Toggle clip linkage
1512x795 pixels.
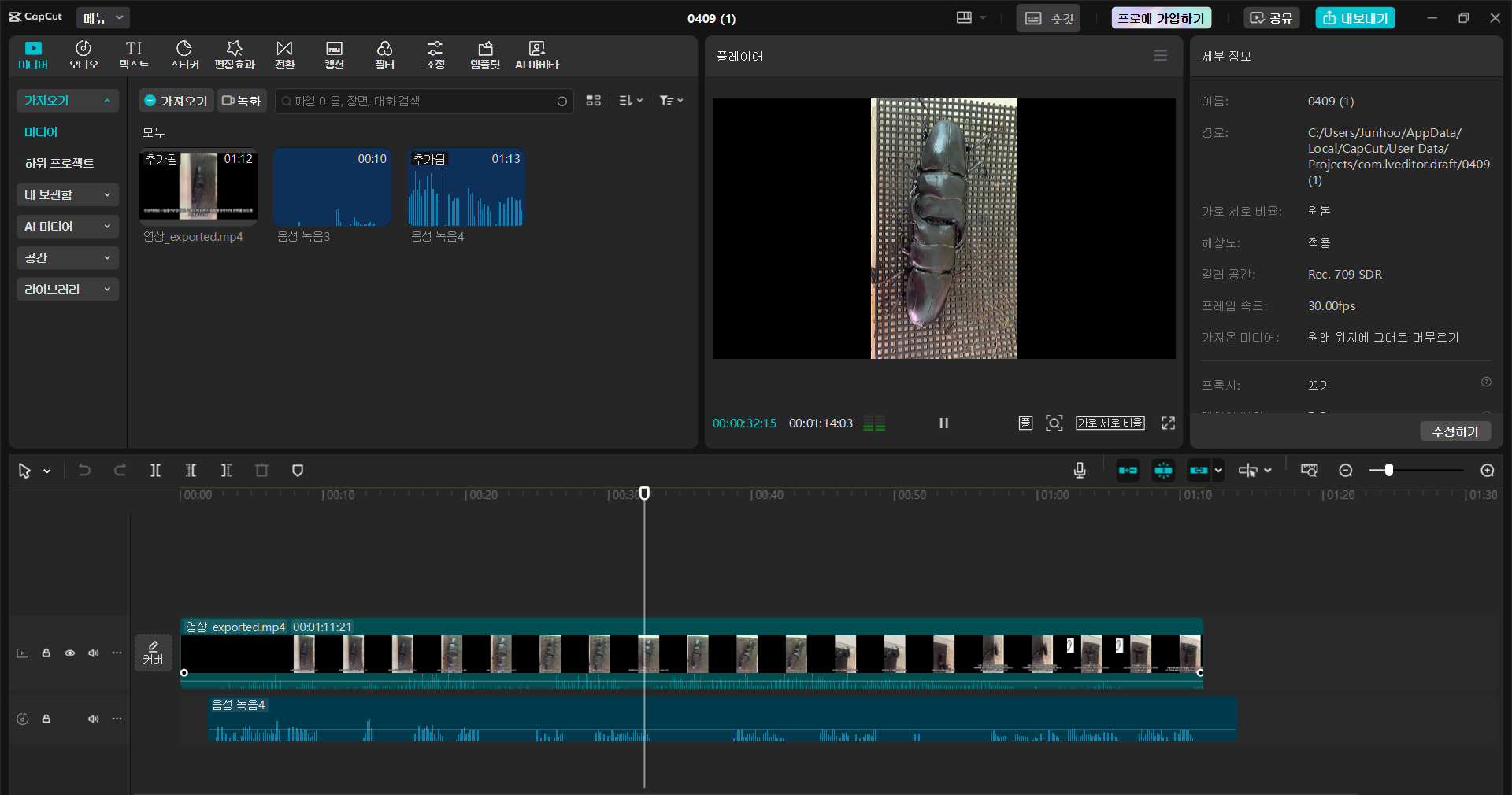(1199, 471)
